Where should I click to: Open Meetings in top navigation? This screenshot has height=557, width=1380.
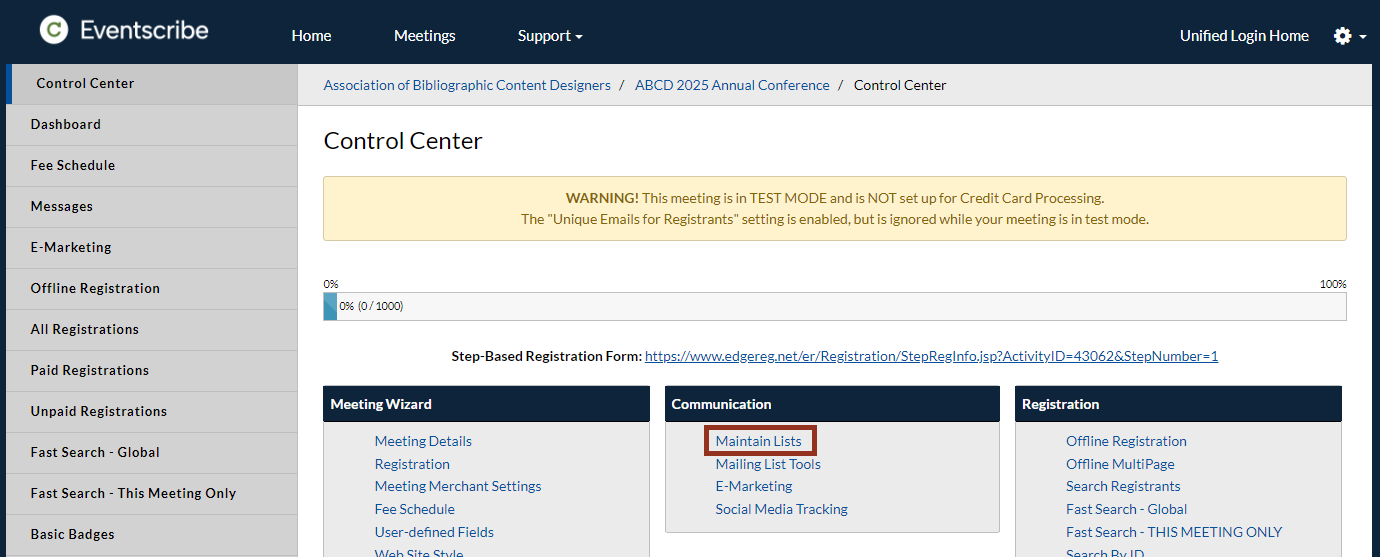pos(424,36)
